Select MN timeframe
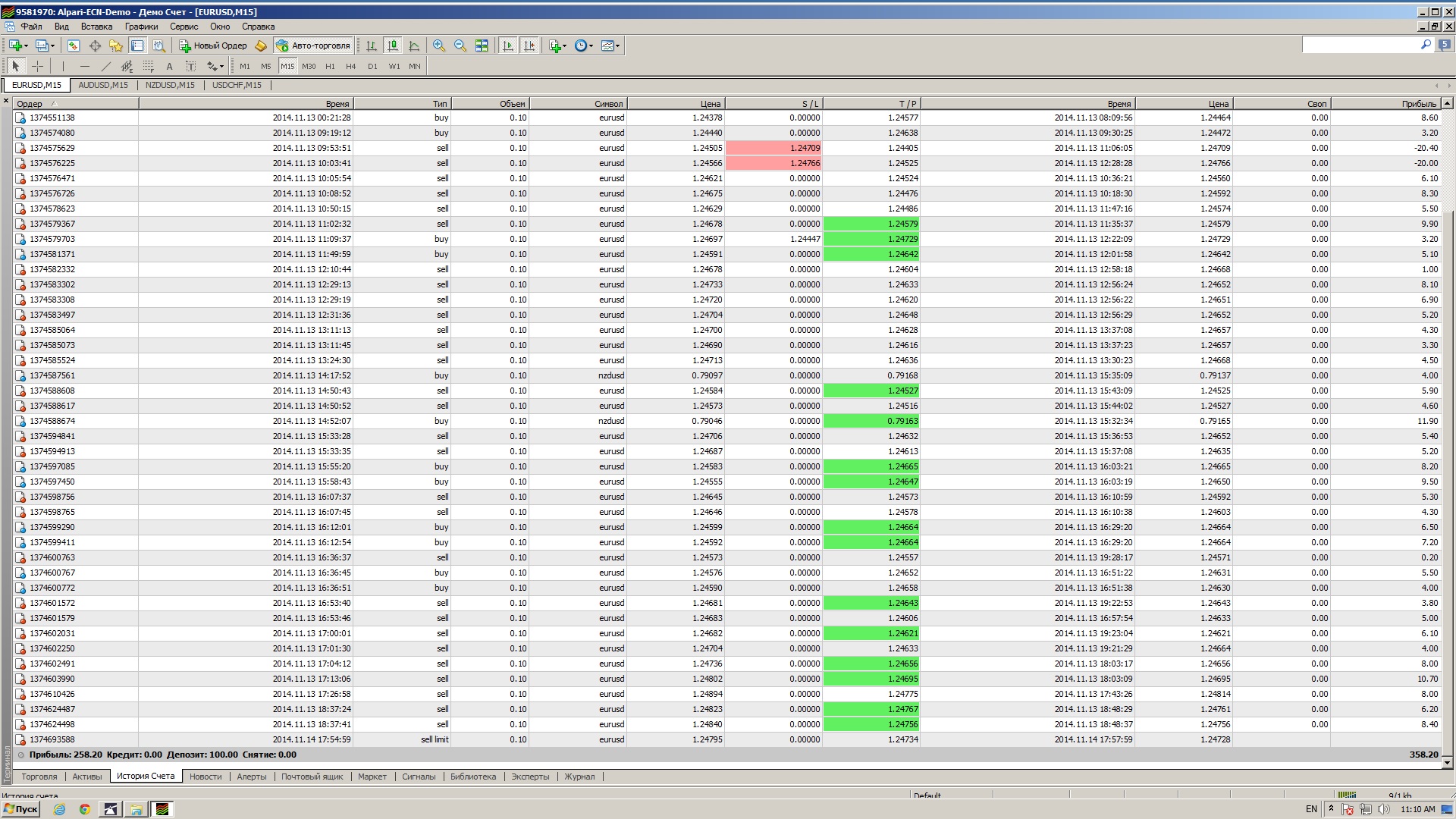Viewport: 1456px width, 819px height. click(415, 66)
